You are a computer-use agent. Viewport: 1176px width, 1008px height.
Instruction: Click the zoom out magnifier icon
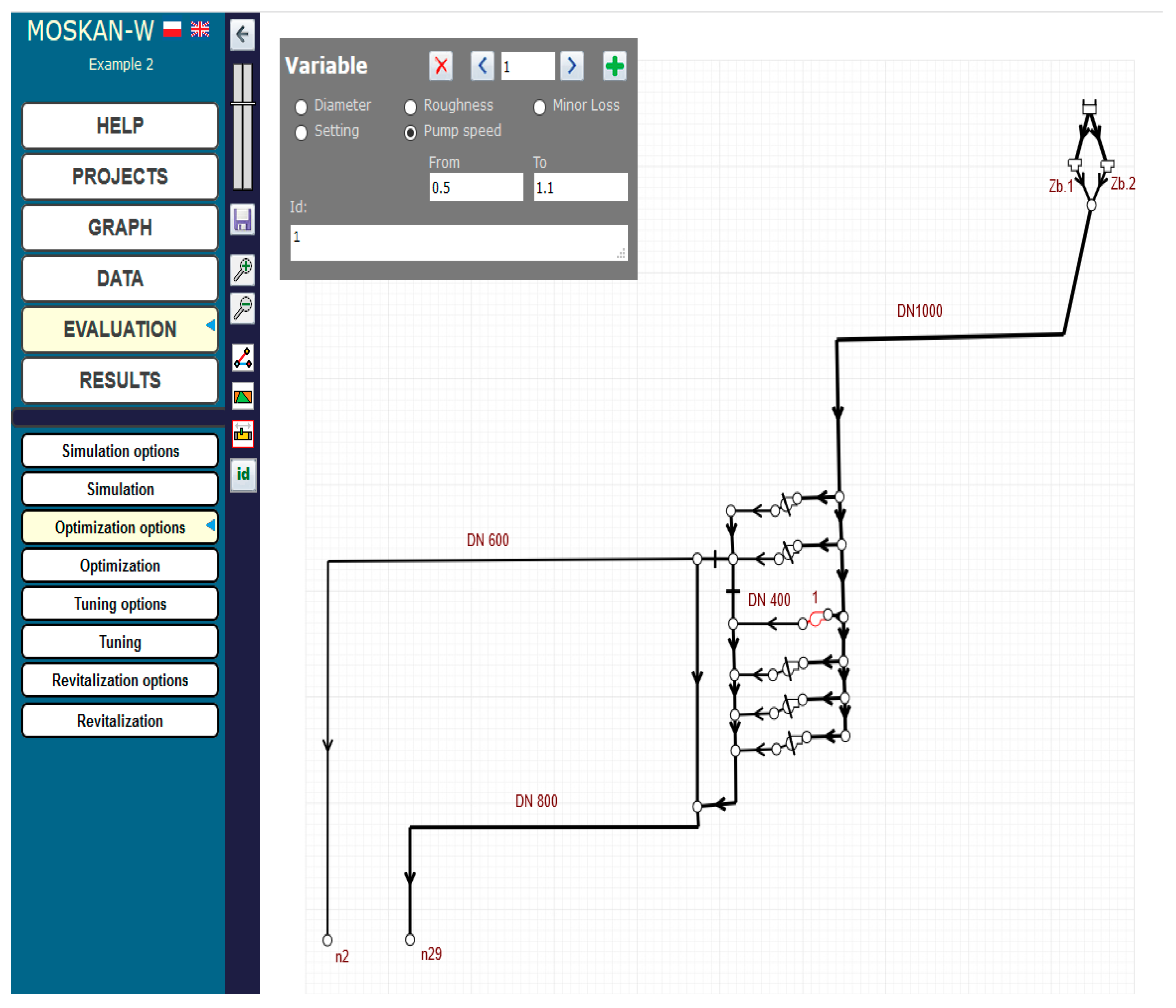pos(243,308)
